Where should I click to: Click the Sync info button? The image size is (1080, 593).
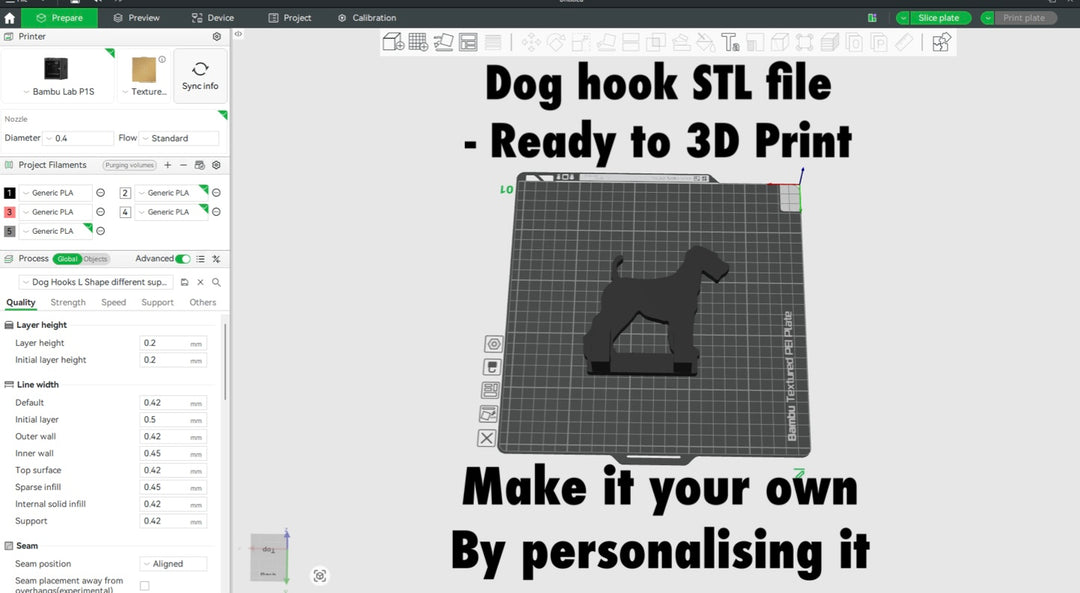click(200, 76)
